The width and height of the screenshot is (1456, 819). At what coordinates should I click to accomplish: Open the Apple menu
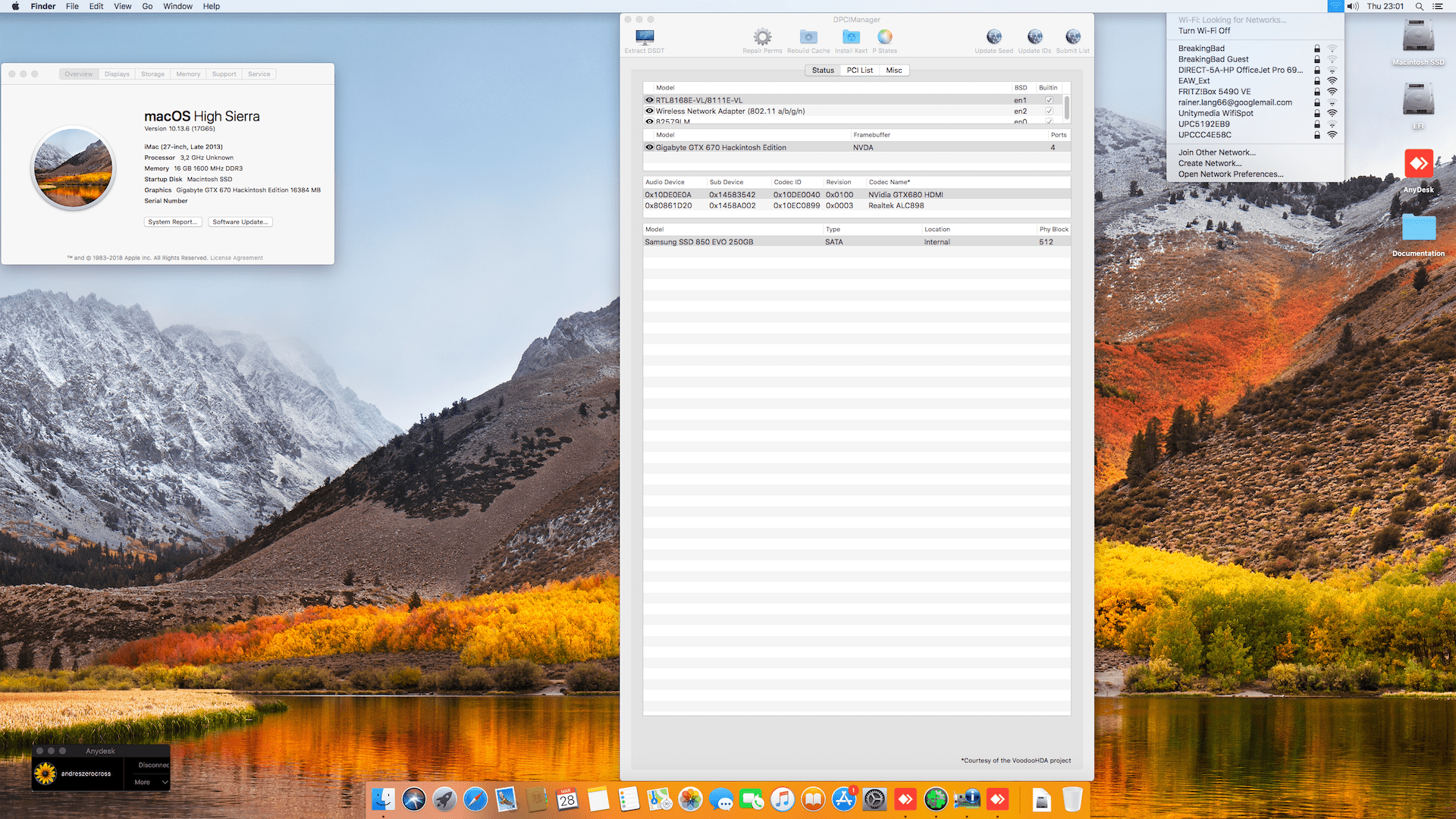[x=15, y=6]
